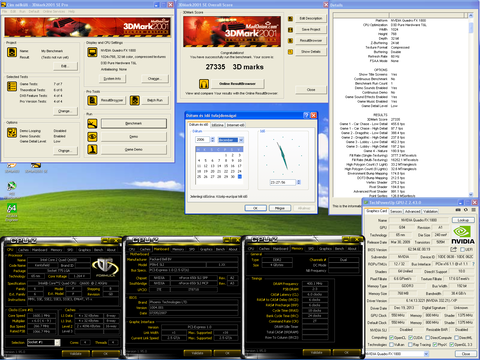The width and height of the screenshot is (480, 360).
Task: Click GPU-Z screenshot camera icon
Action: click(x=458, y=210)
